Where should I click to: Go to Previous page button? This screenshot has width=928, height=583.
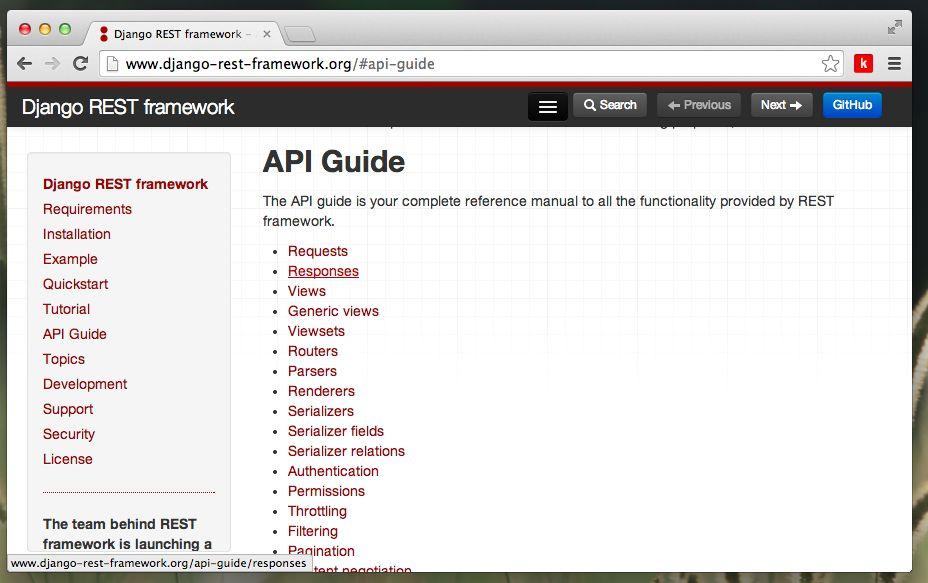698,105
